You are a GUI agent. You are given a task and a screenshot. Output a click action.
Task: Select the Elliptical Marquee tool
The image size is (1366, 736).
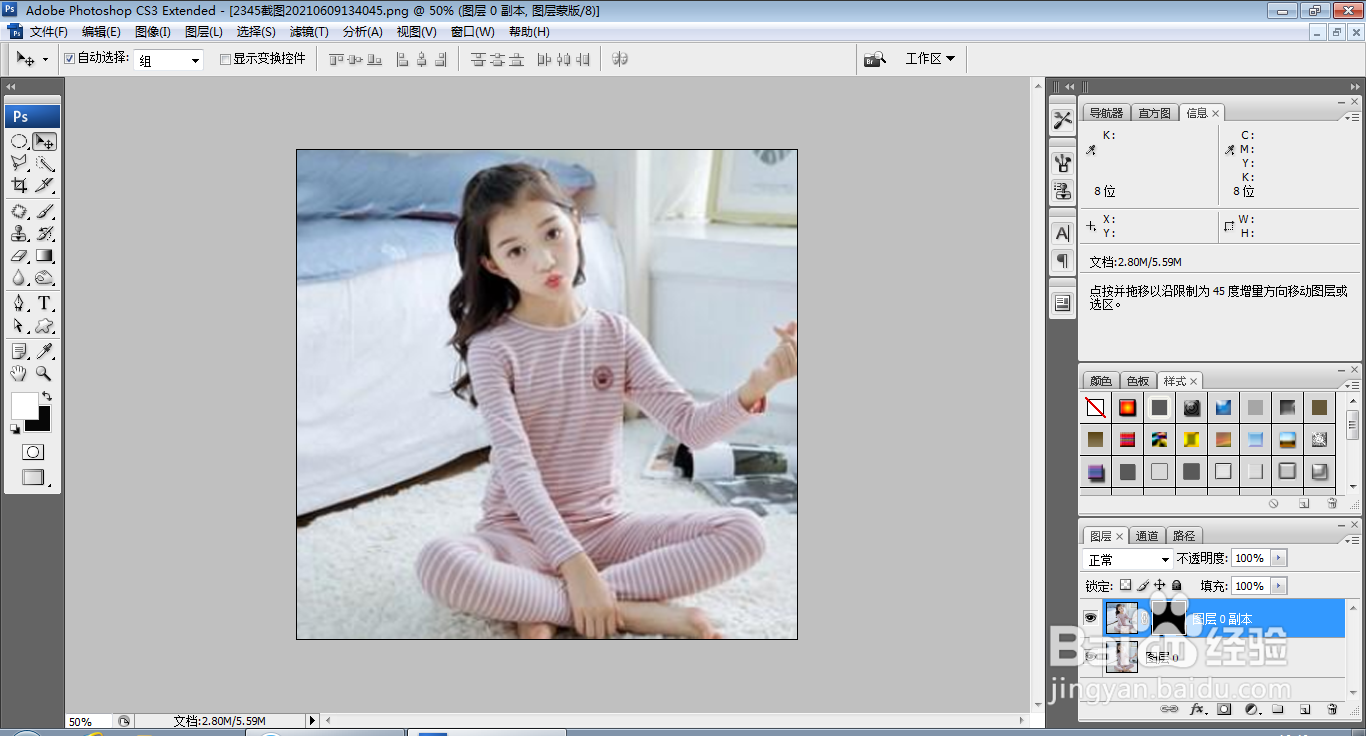[19, 142]
